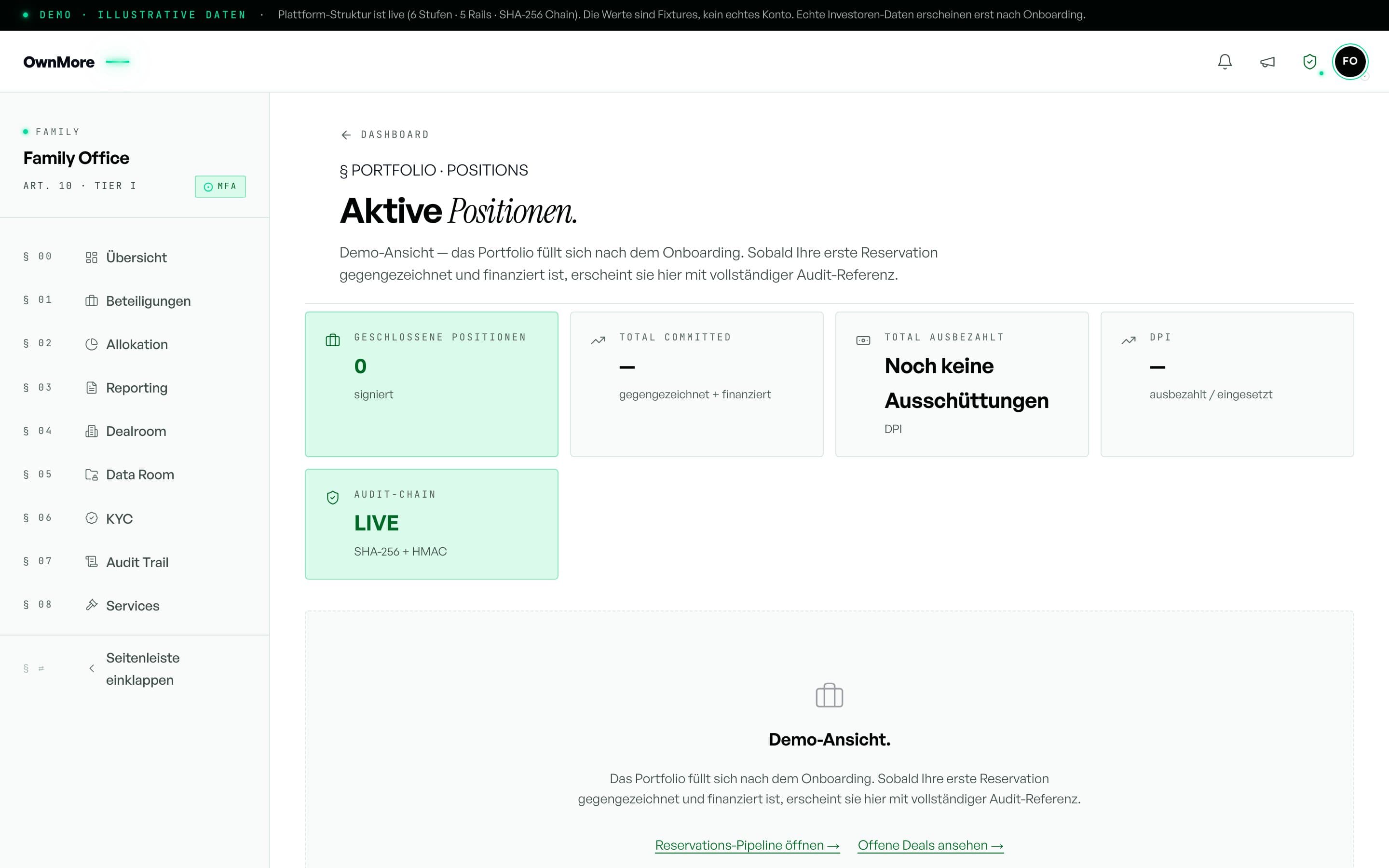This screenshot has height=868, width=1389.
Task: Click 'Noch keine Ausschüttungen' text
Action: tap(967, 383)
